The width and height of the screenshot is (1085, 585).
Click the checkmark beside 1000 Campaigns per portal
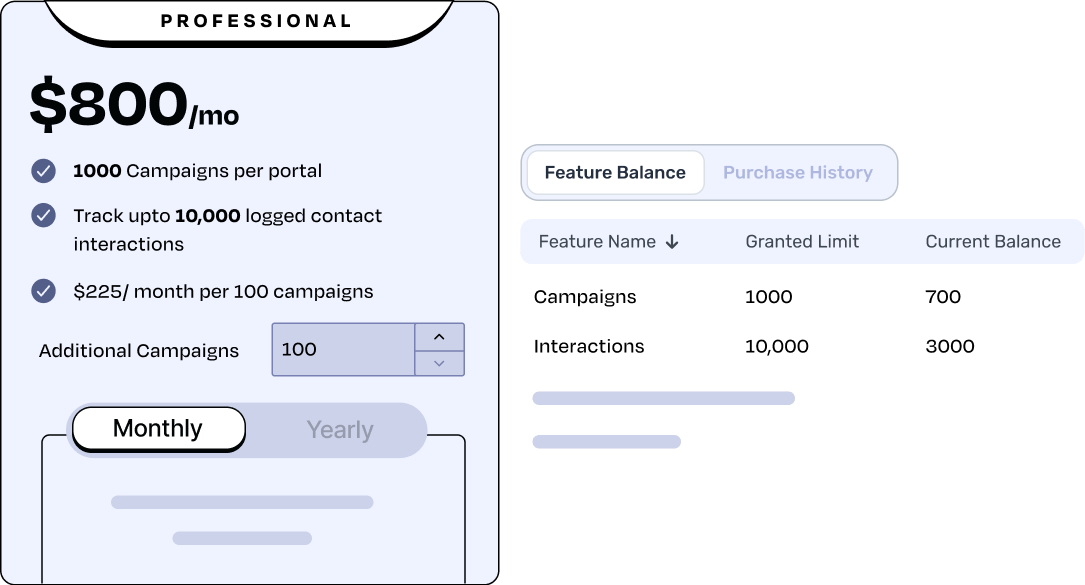tap(42, 171)
